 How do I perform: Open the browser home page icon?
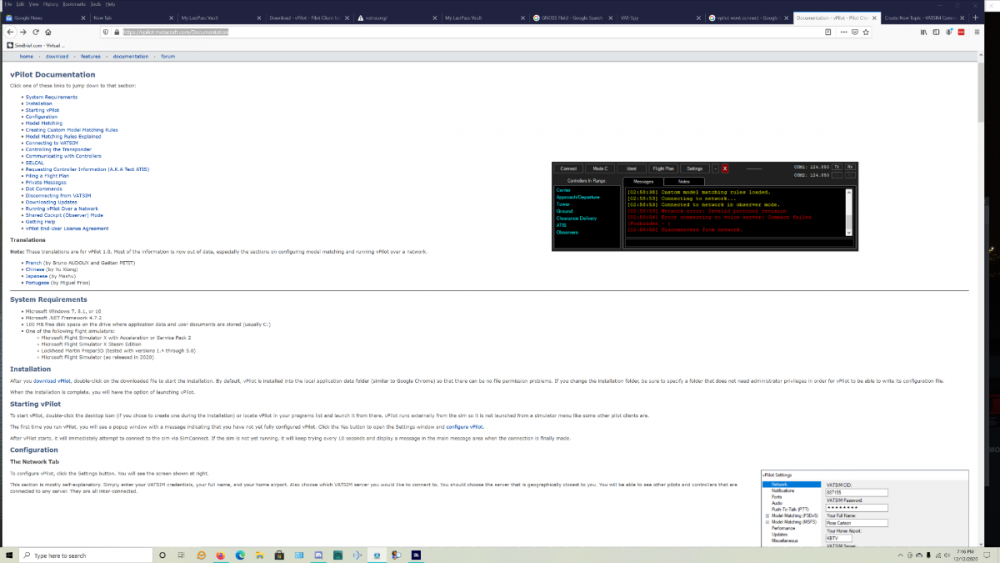48,32
